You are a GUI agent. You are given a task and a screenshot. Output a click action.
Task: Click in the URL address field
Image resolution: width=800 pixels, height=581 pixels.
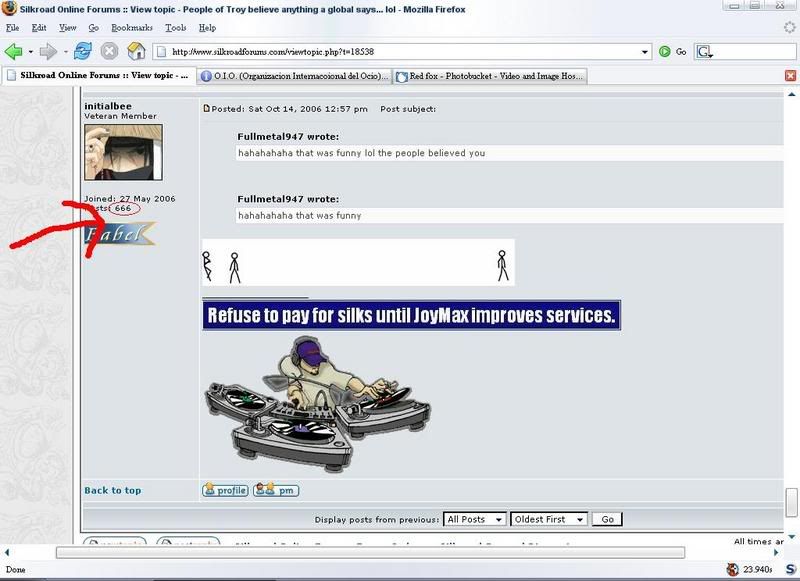[x=401, y=52]
